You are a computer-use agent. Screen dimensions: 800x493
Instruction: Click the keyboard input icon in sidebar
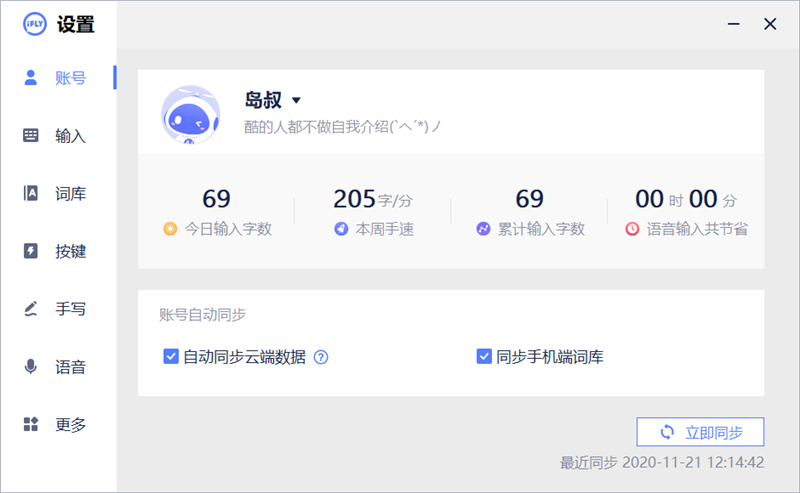coord(31,135)
